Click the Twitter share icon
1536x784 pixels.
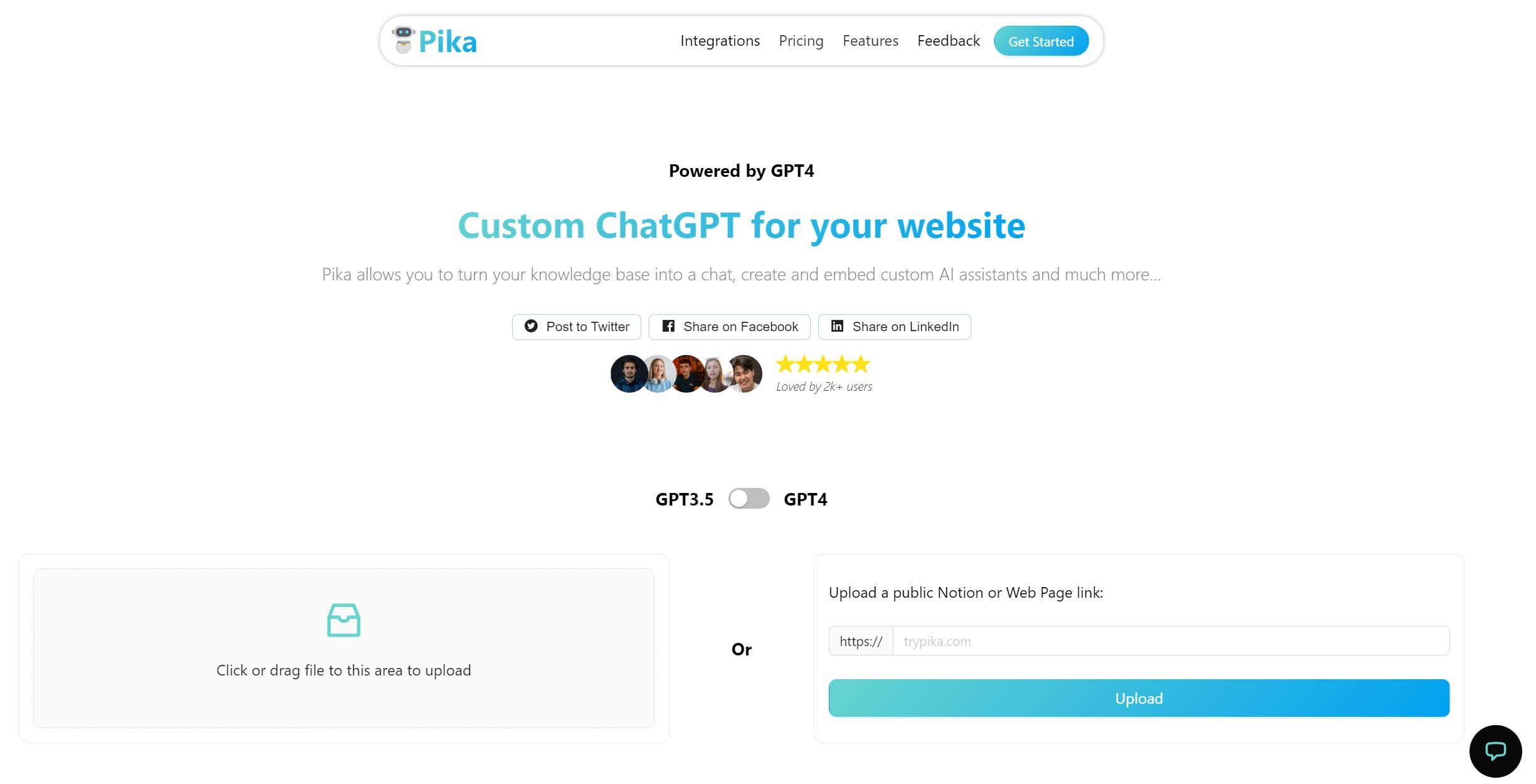tap(530, 326)
